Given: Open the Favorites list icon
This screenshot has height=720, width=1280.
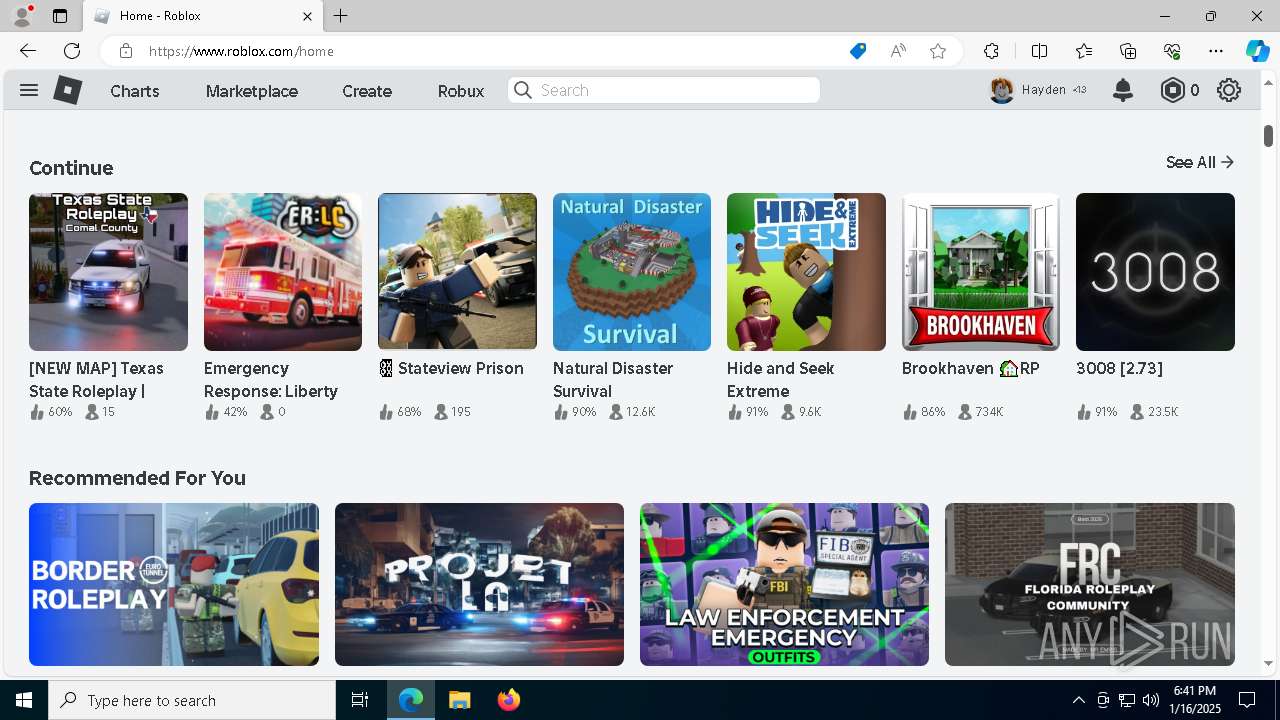Looking at the screenshot, I should [1084, 51].
